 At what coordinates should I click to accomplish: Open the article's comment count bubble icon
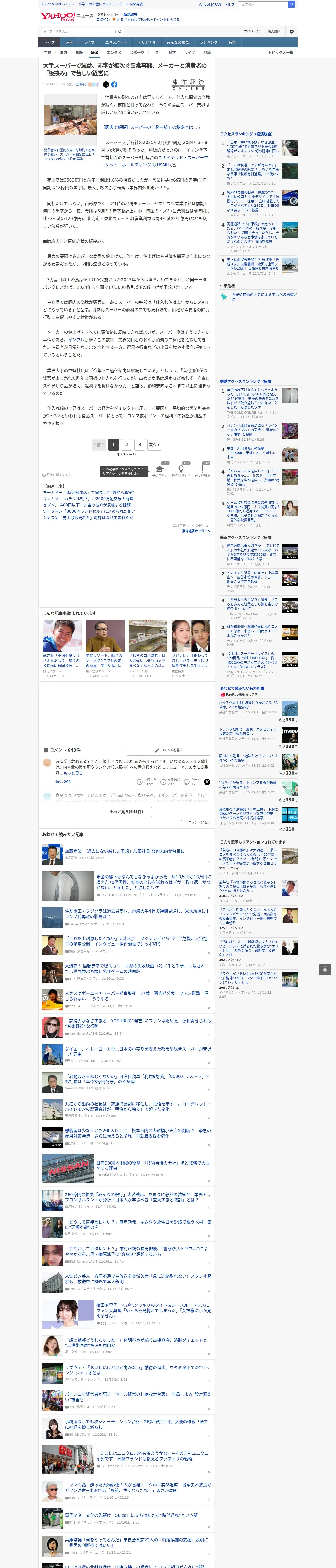coord(77,85)
